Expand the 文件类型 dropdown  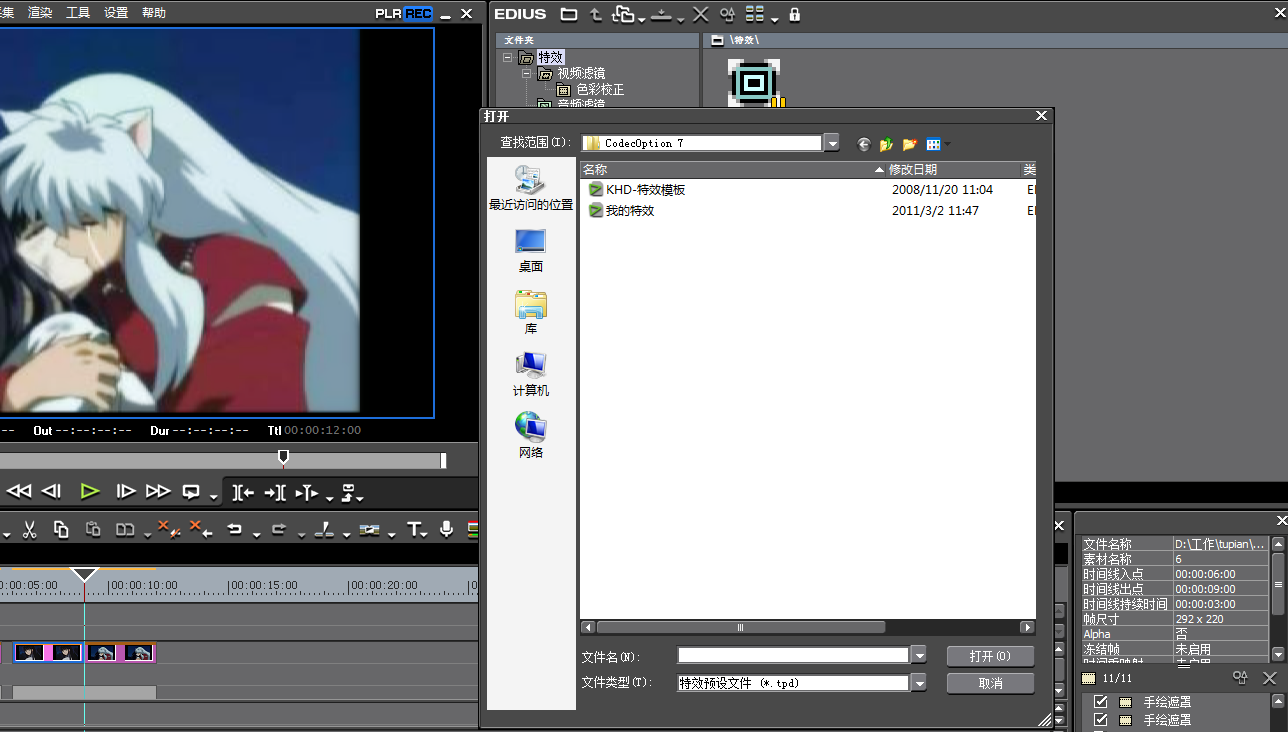[918, 683]
